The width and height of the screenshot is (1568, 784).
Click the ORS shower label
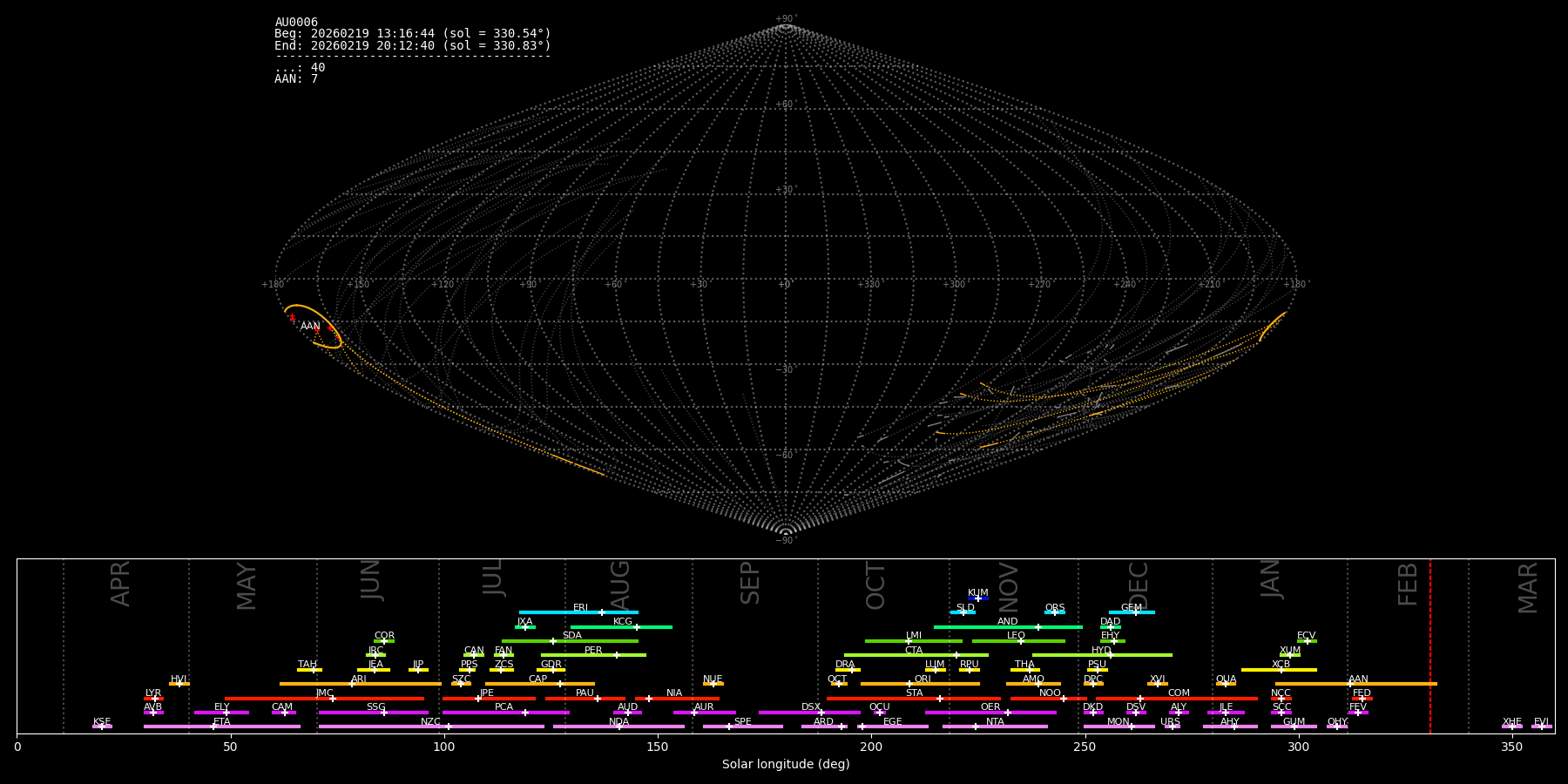coord(1055,608)
